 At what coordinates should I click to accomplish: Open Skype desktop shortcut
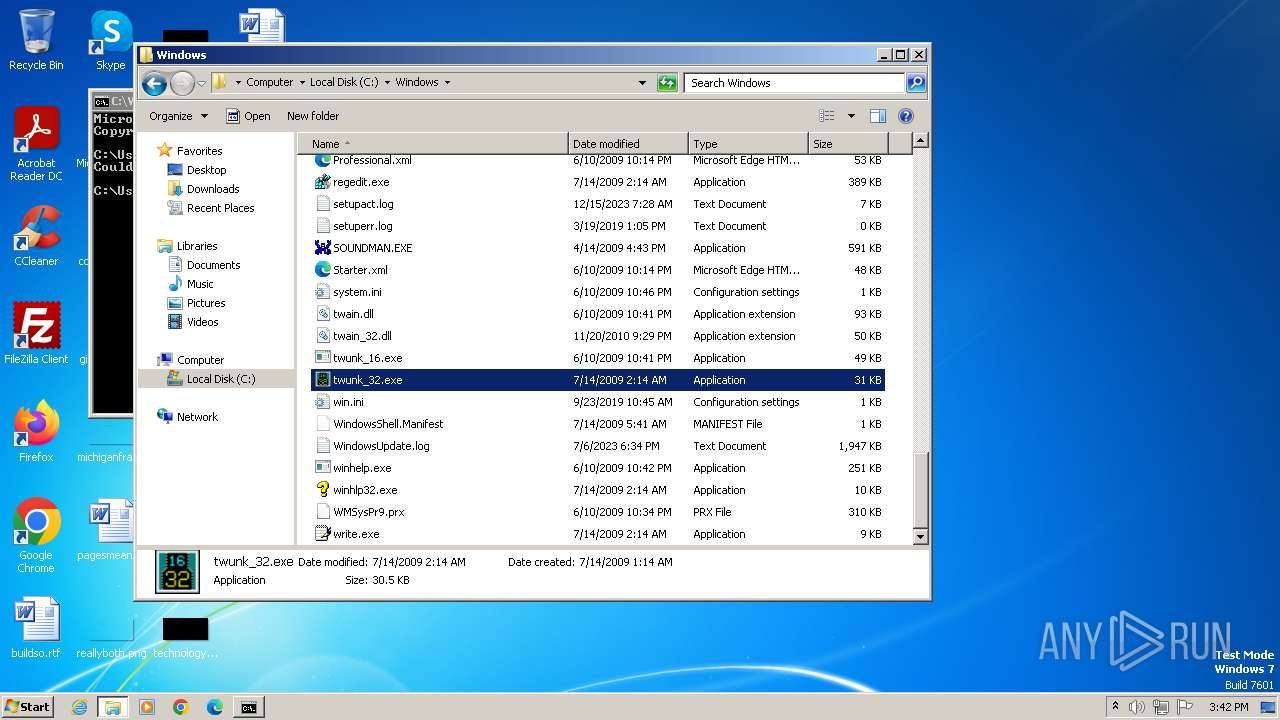pos(111,40)
